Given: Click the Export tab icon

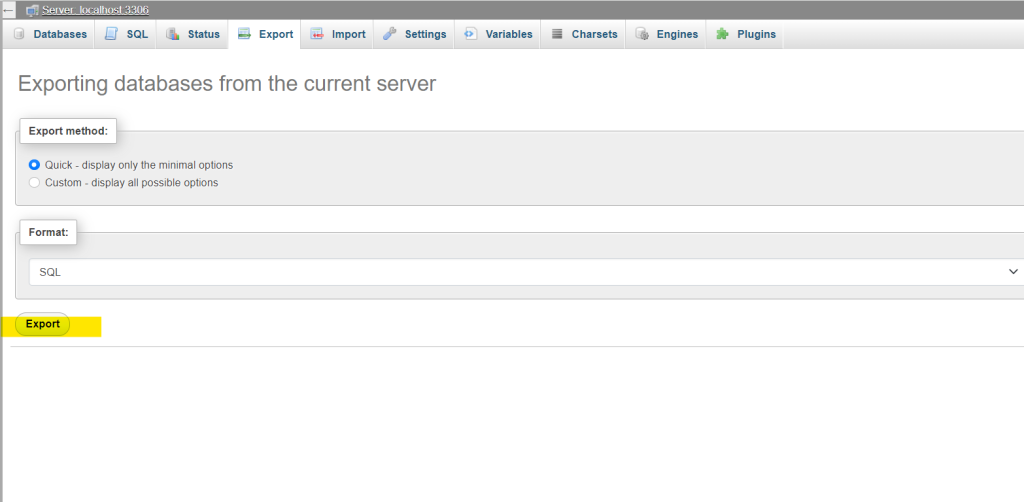Looking at the screenshot, I should pyautogui.click(x=244, y=34).
